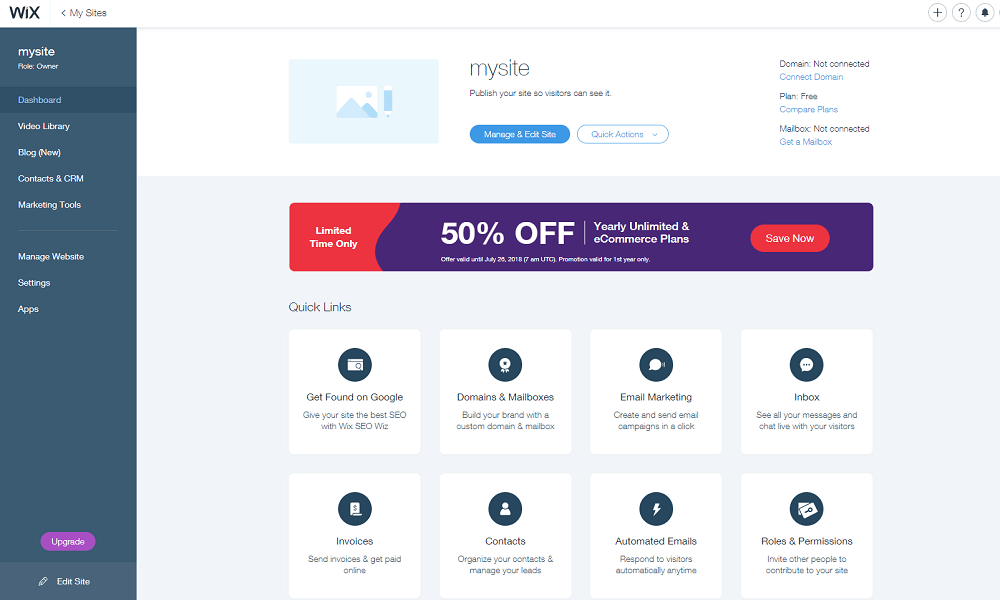Click the 'Offer valid until July 26, 2018' fine print
This screenshot has width=1000, height=600.
(545, 260)
